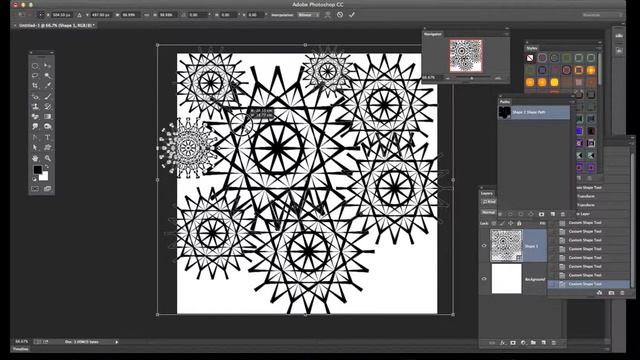Viewport: 640px width, 360px height.
Task: Select the Zoom tool in toolbox
Action: point(47,158)
